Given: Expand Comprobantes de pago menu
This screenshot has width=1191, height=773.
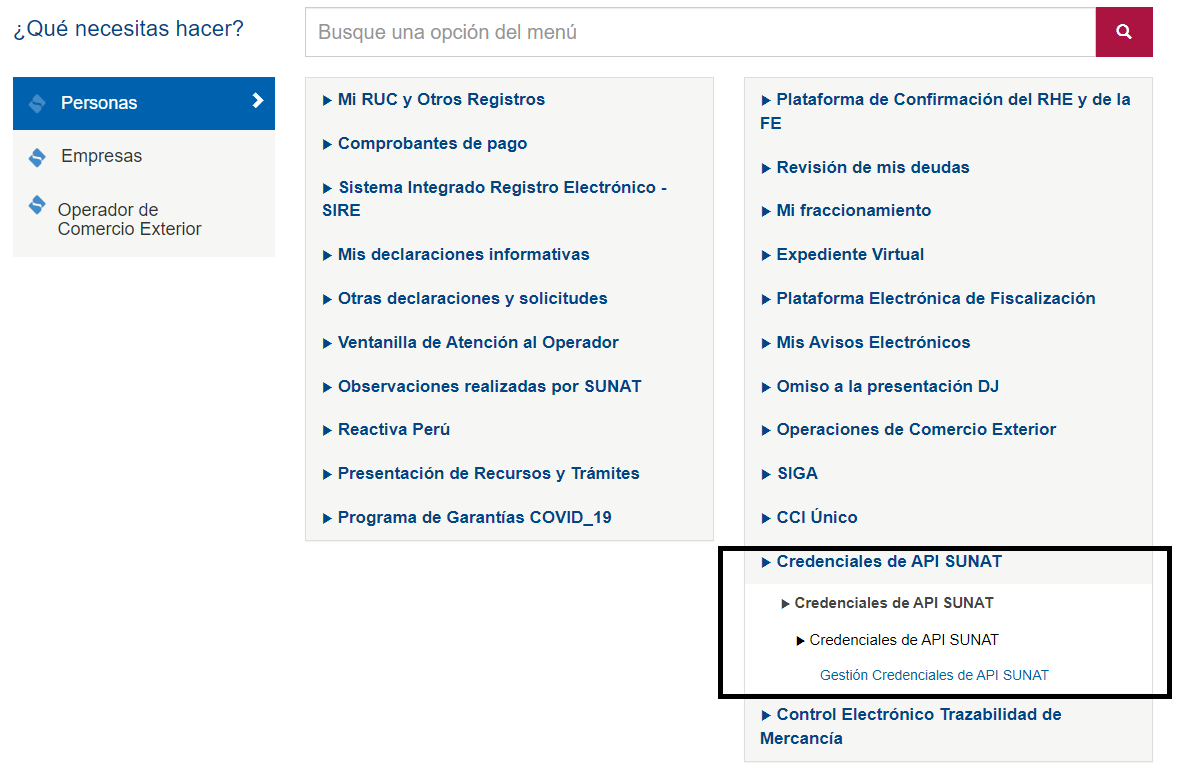Looking at the screenshot, I should click(425, 144).
